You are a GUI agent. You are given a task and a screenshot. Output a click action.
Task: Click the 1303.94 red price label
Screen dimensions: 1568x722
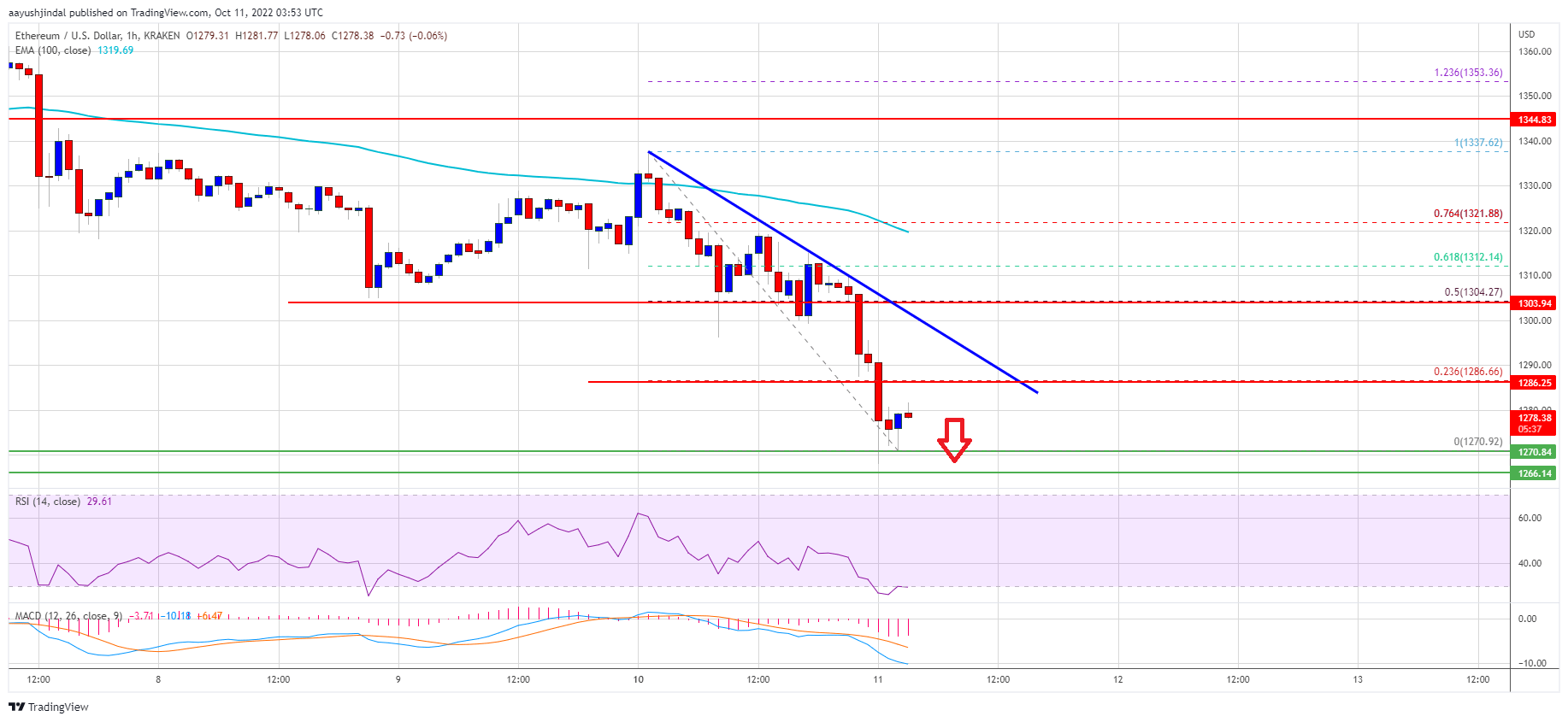click(1535, 303)
